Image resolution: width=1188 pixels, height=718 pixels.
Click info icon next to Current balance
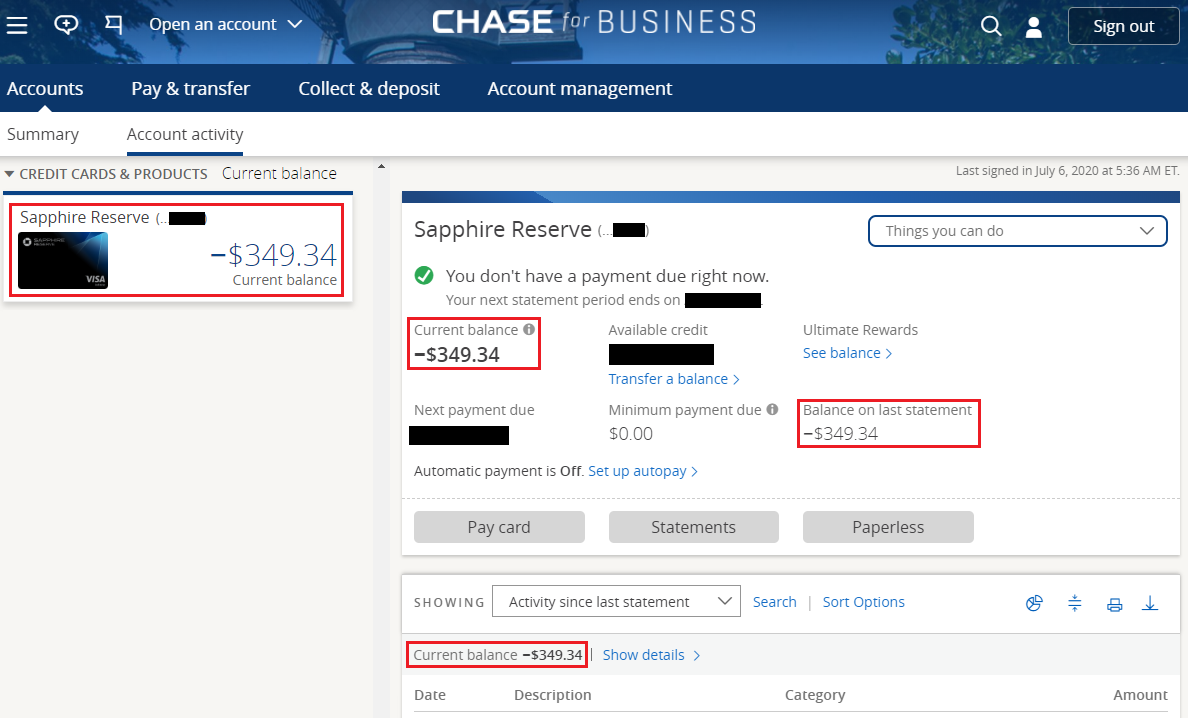click(529, 329)
